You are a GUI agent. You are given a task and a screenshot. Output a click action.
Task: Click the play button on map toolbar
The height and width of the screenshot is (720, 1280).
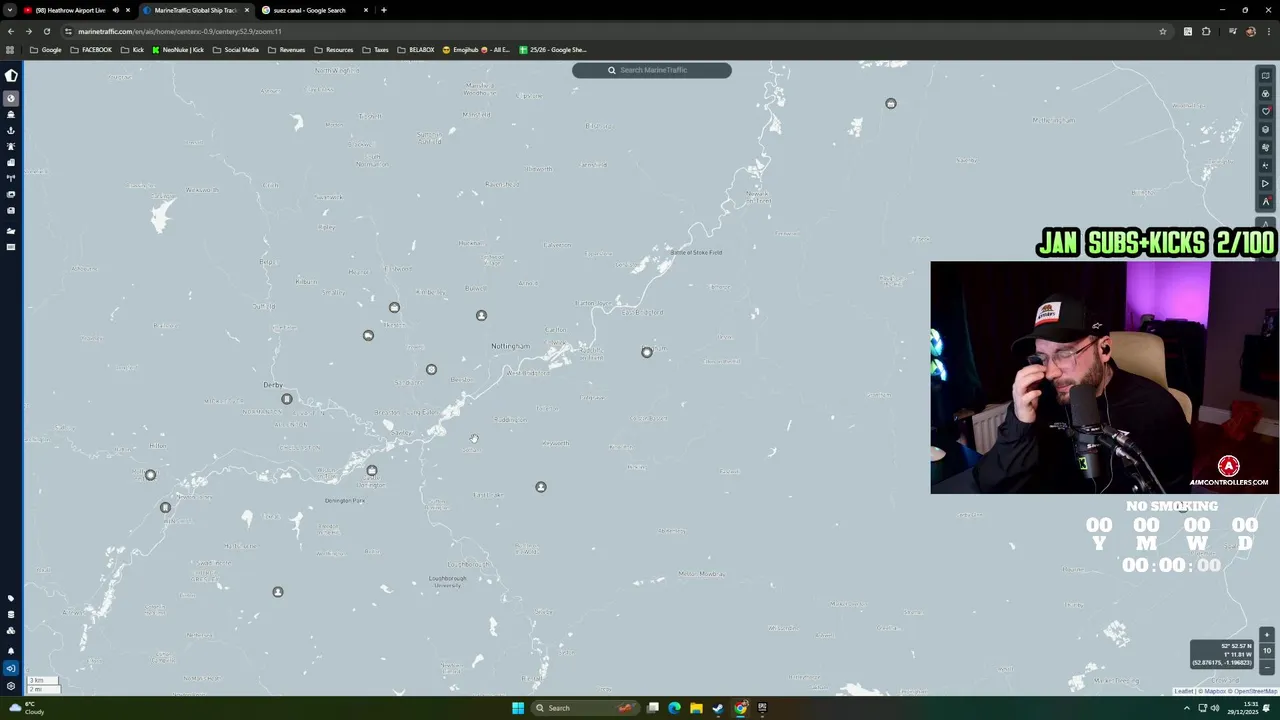1265,183
